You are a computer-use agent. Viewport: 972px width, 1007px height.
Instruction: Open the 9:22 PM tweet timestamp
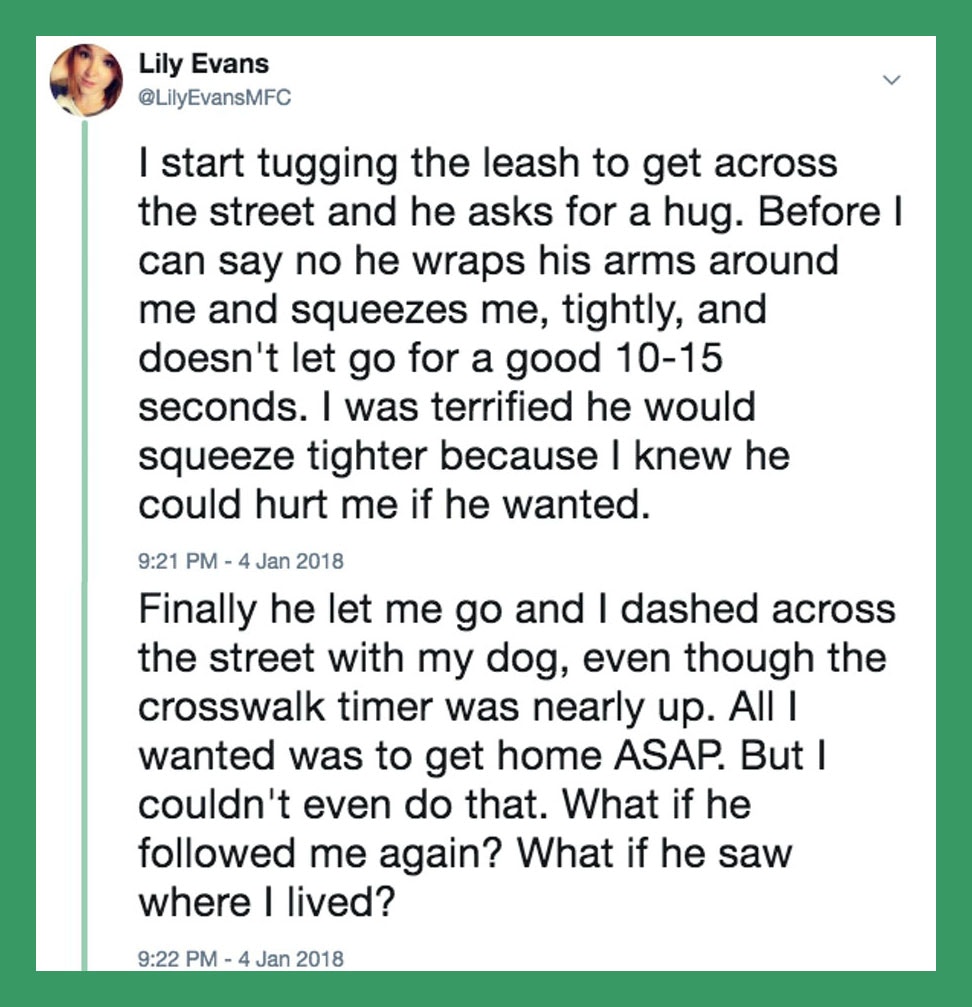click(x=240, y=959)
